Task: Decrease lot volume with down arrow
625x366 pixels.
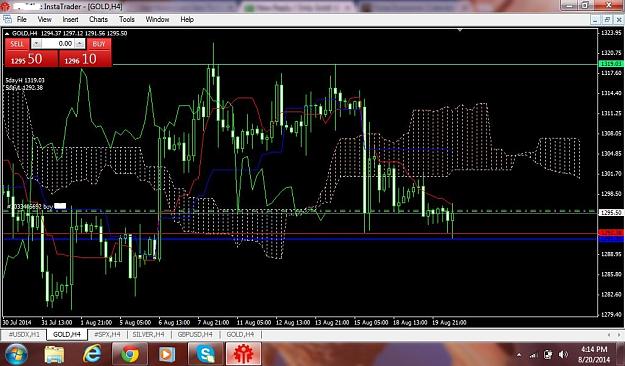Action: (36, 44)
